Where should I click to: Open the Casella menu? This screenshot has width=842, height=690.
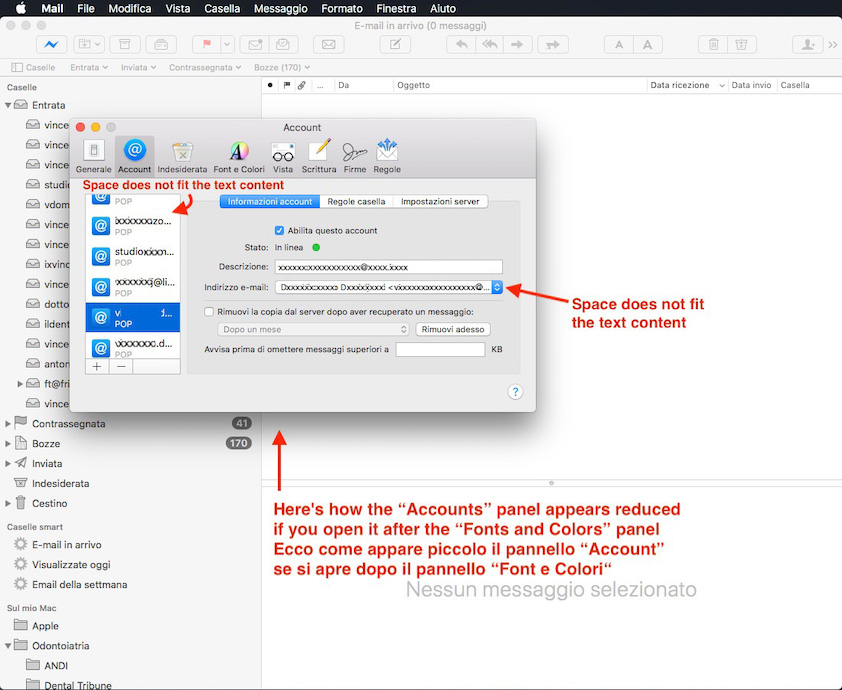(222, 9)
